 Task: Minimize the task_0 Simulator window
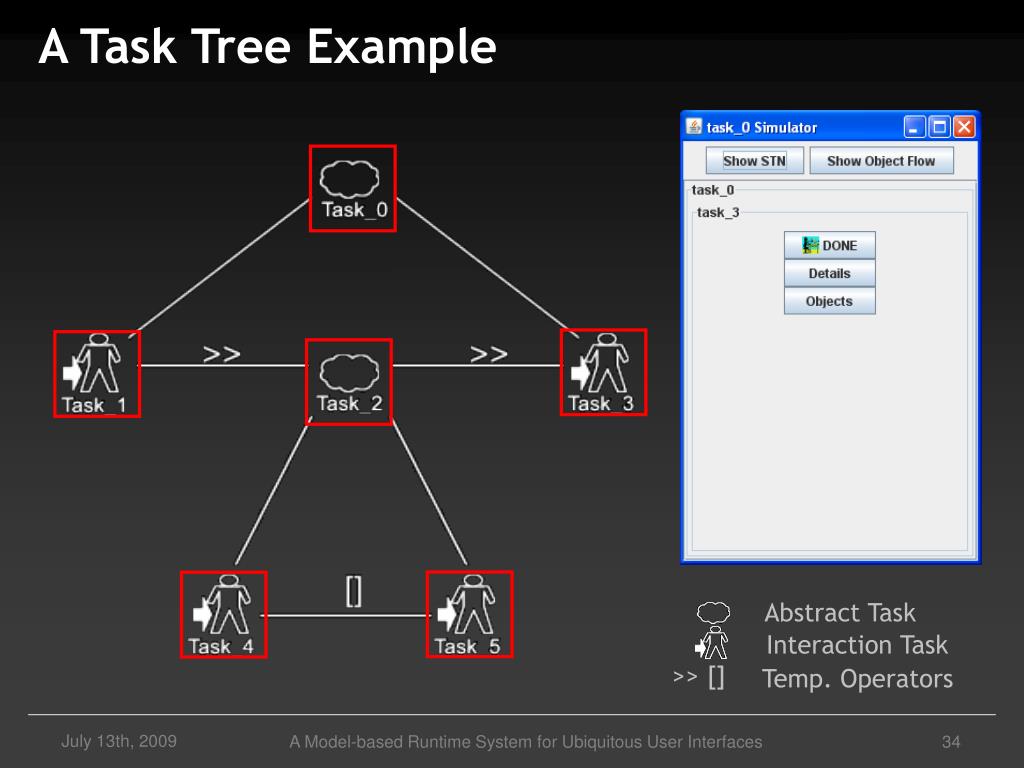[914, 127]
